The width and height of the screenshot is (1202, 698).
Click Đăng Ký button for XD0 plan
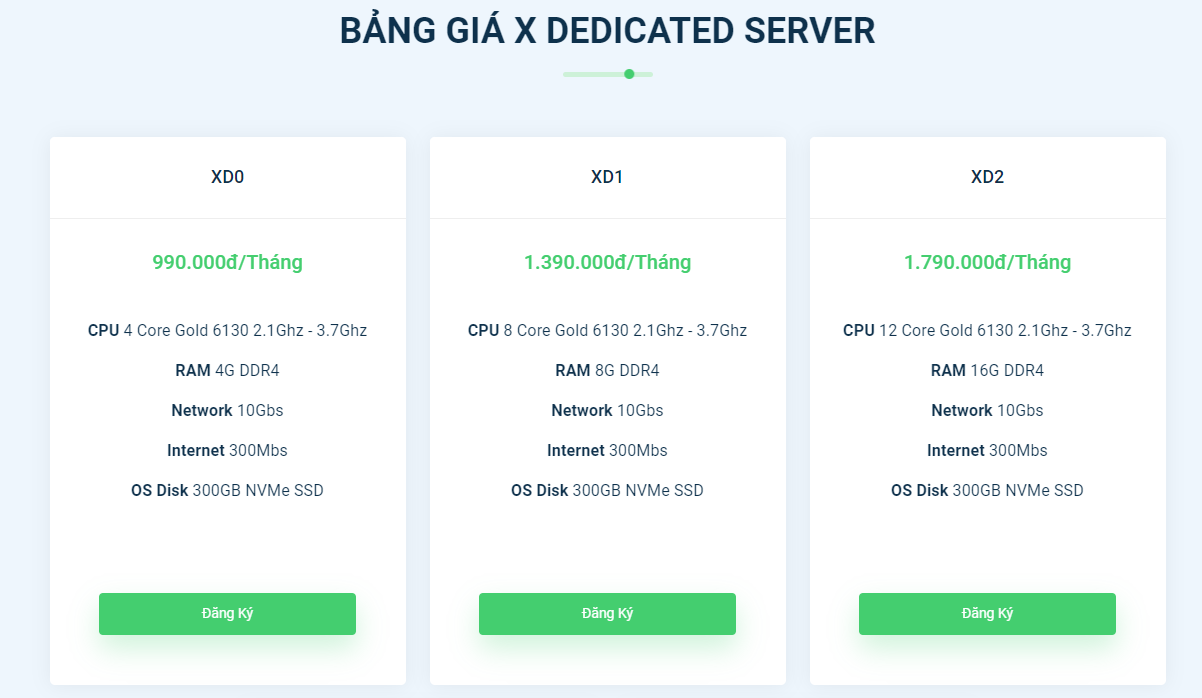tap(227, 613)
